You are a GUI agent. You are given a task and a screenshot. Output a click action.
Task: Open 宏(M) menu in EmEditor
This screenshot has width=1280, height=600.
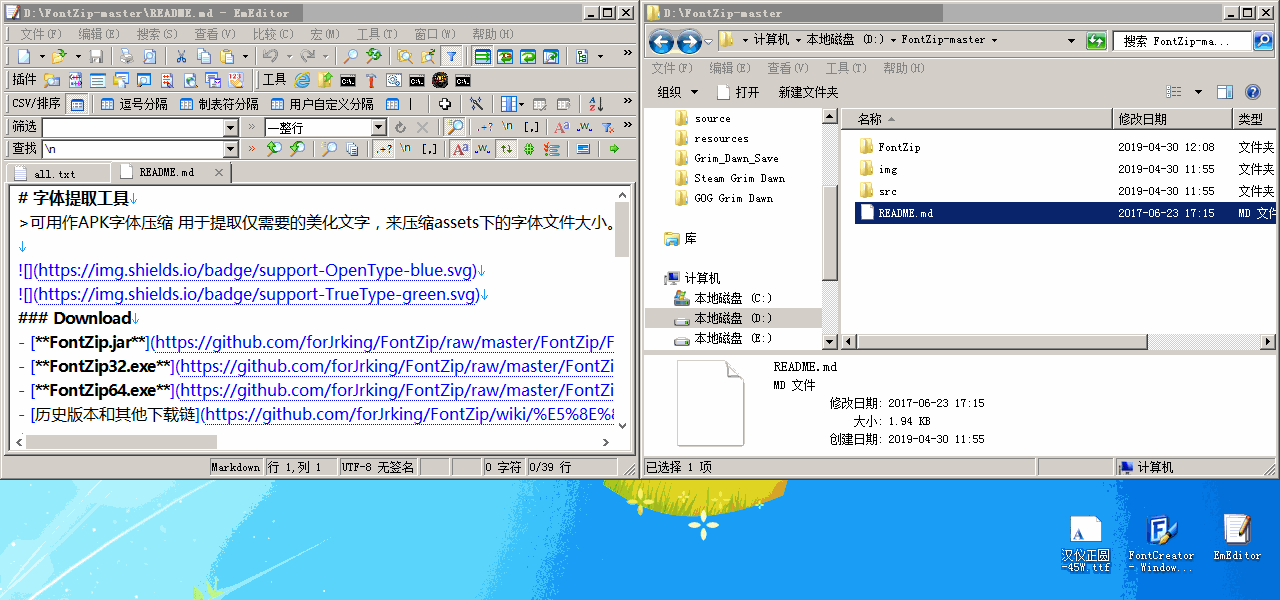pyautogui.click(x=324, y=34)
